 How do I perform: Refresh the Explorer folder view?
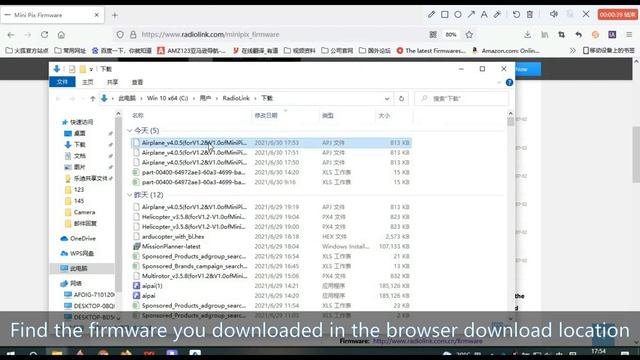tap(401, 98)
